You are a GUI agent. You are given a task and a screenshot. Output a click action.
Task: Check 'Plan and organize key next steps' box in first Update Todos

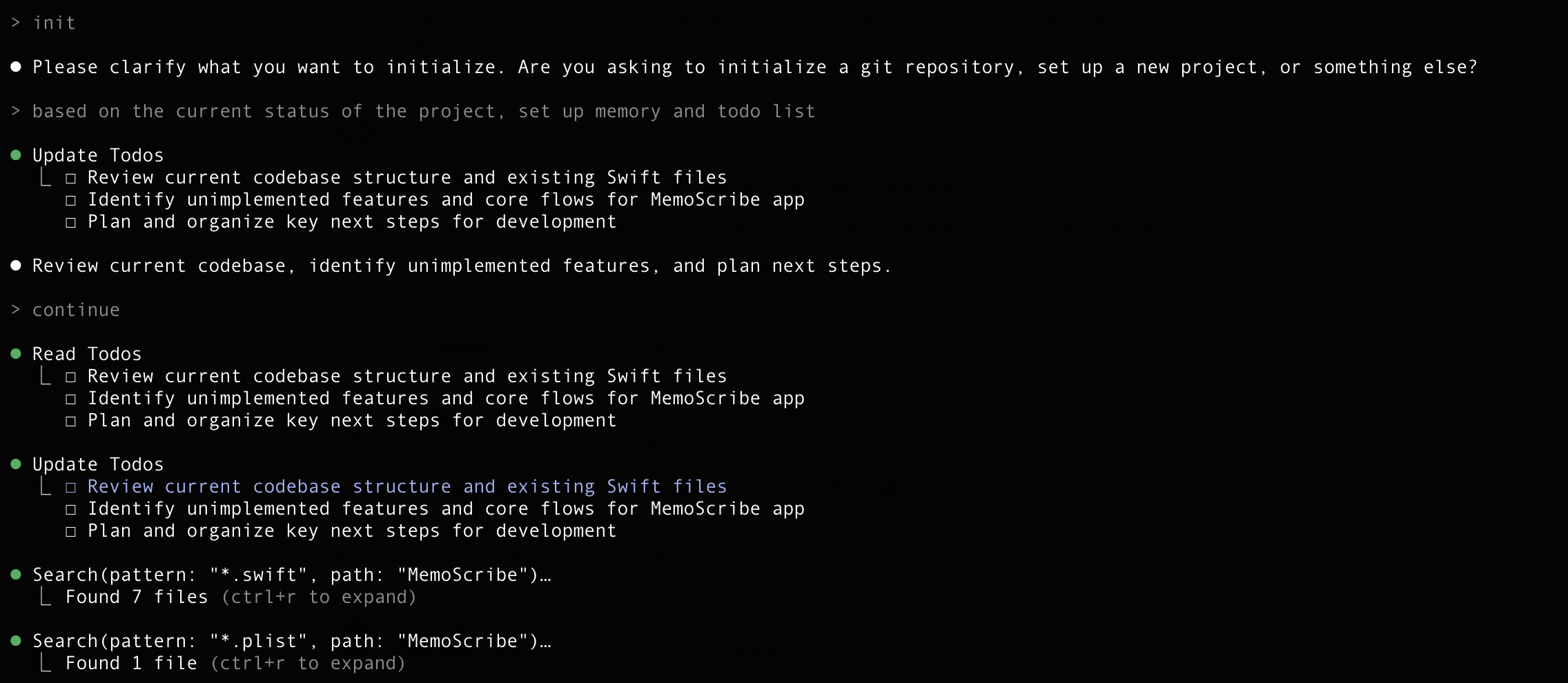tap(70, 223)
